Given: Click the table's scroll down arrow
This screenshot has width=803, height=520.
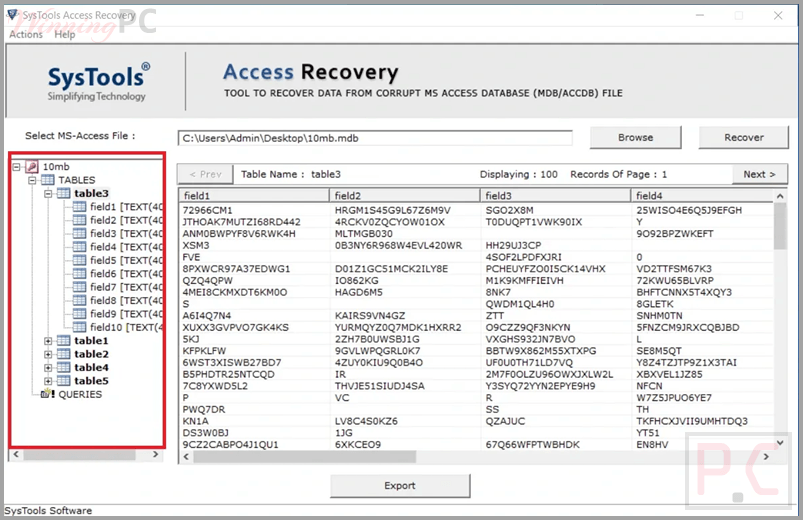Looking at the screenshot, I should coord(780,443).
